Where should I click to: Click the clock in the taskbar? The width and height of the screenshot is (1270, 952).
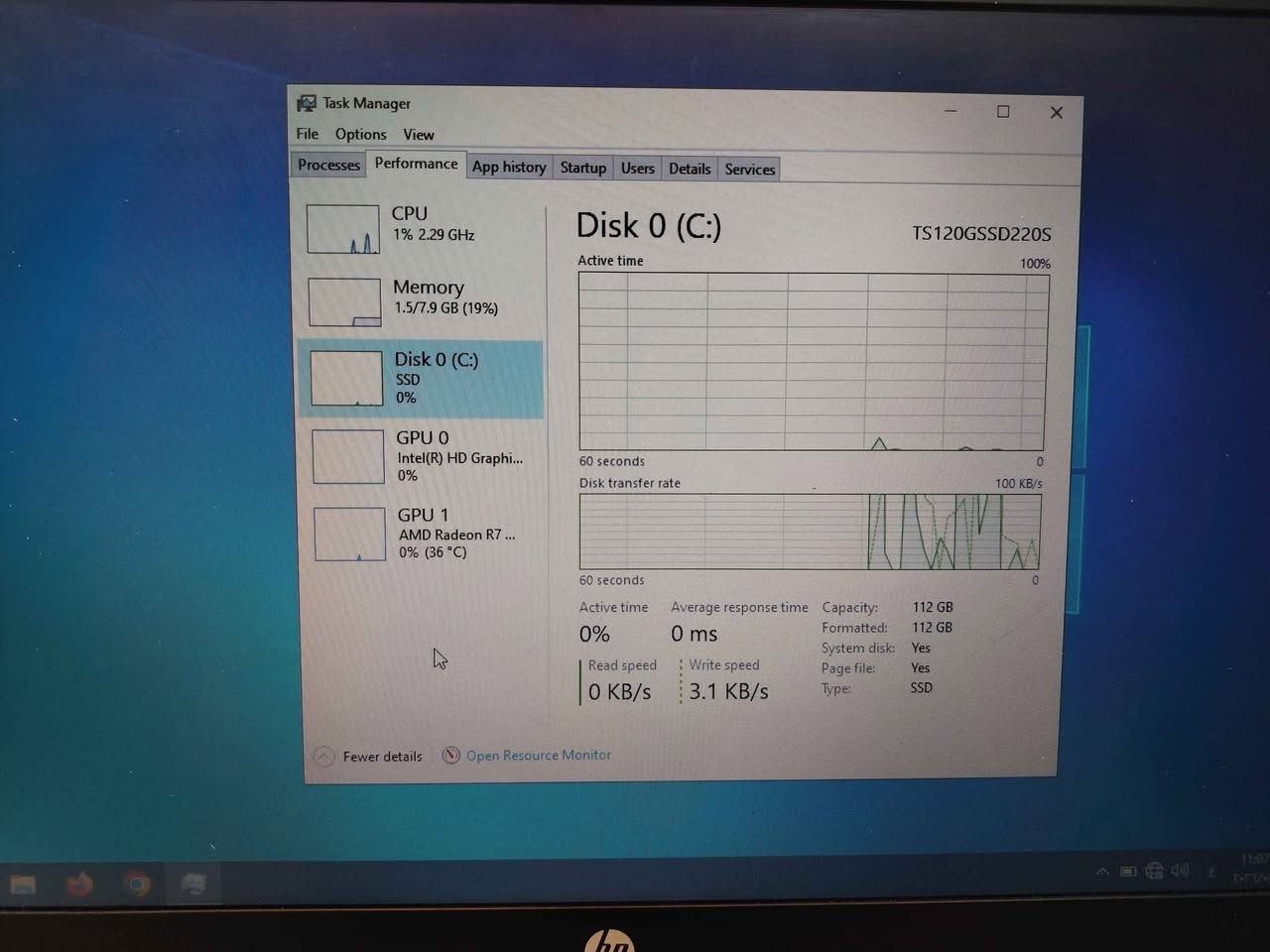pos(1250,875)
